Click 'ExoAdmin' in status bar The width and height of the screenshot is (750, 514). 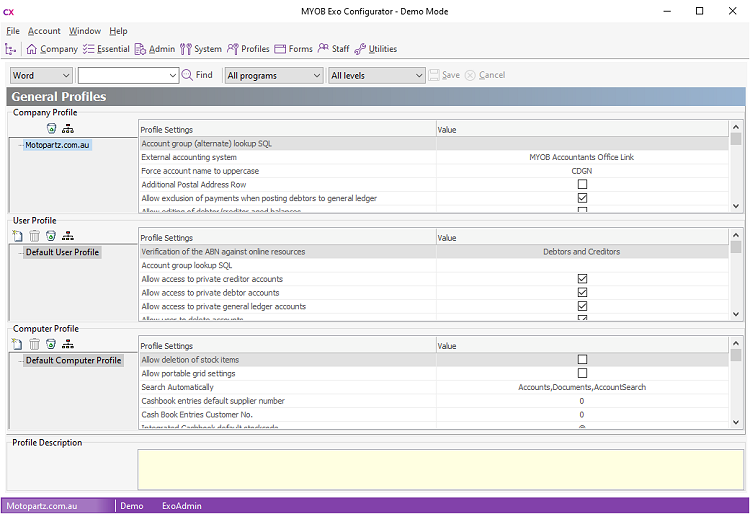pyautogui.click(x=181, y=506)
